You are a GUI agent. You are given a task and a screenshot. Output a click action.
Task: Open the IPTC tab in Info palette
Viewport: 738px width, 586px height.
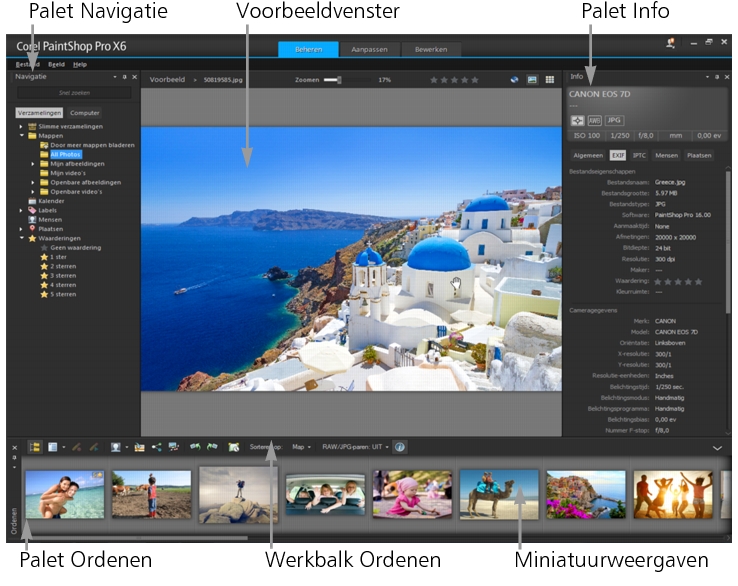pyautogui.click(x=639, y=155)
